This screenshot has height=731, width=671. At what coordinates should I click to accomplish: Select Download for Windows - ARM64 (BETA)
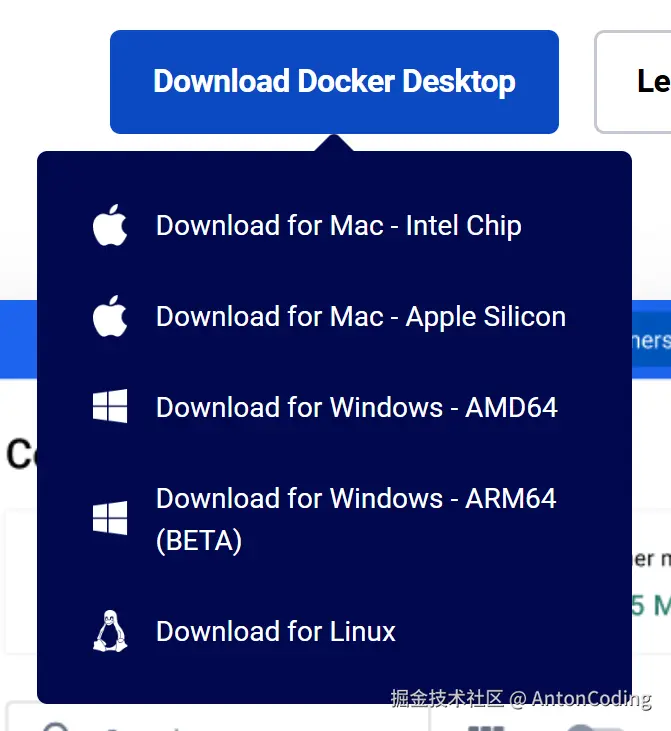(x=355, y=499)
